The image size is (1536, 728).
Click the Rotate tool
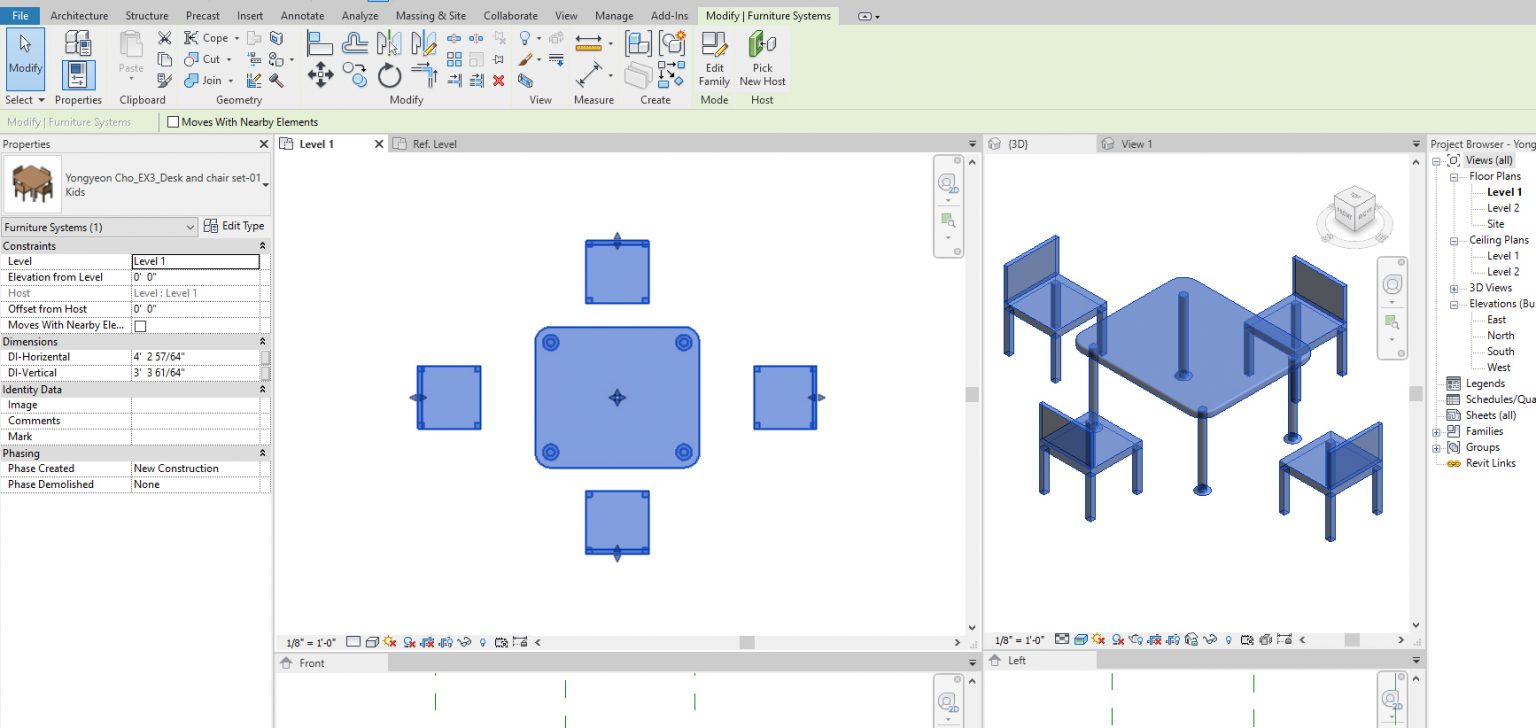389,73
